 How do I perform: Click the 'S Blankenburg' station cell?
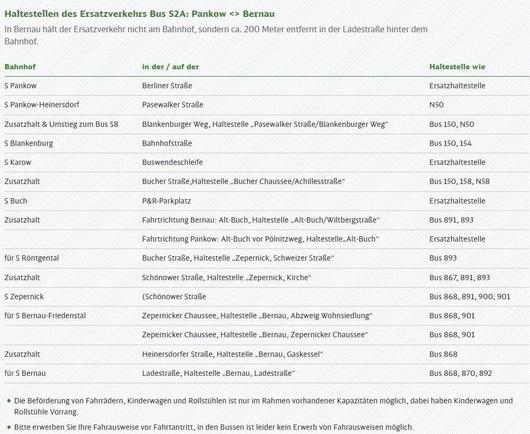tap(29, 143)
